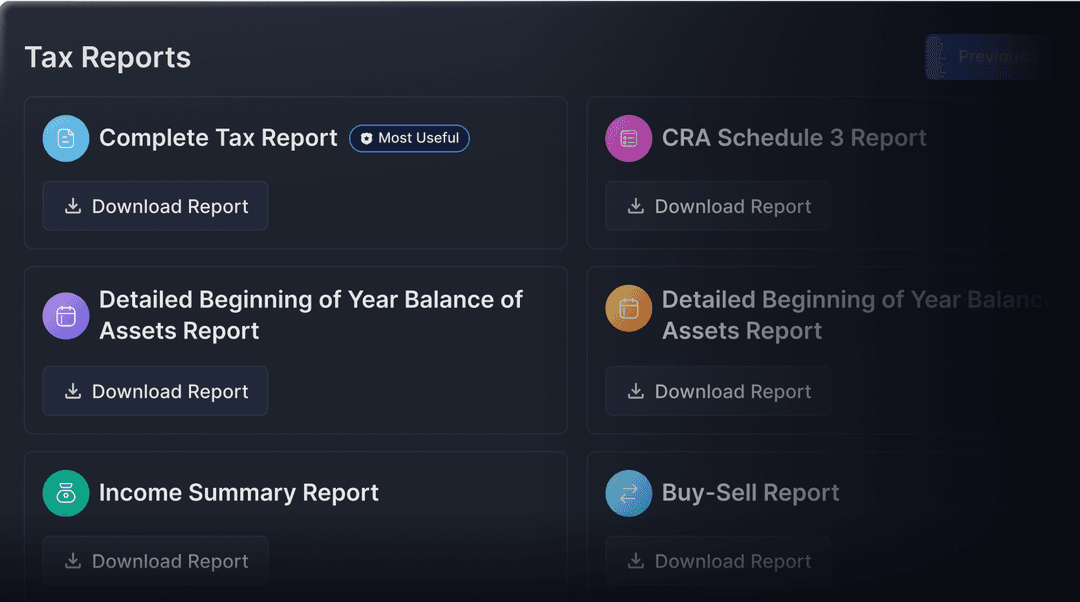Screen dimensions: 1080x602
Task: Click the Most Useful badge
Action: pyautogui.click(x=409, y=138)
